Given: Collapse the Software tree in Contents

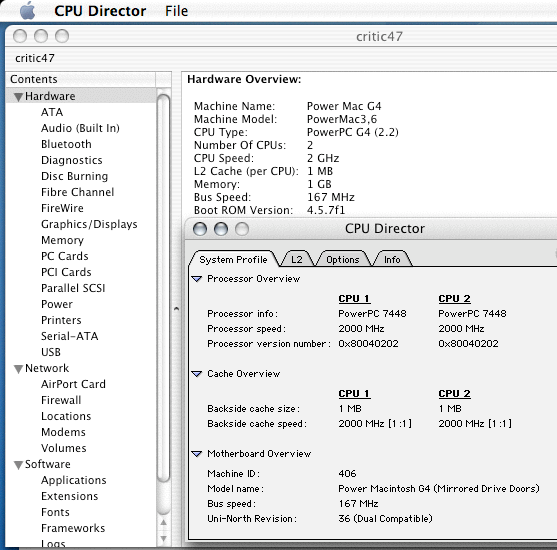Looking at the screenshot, I should pos(18,465).
